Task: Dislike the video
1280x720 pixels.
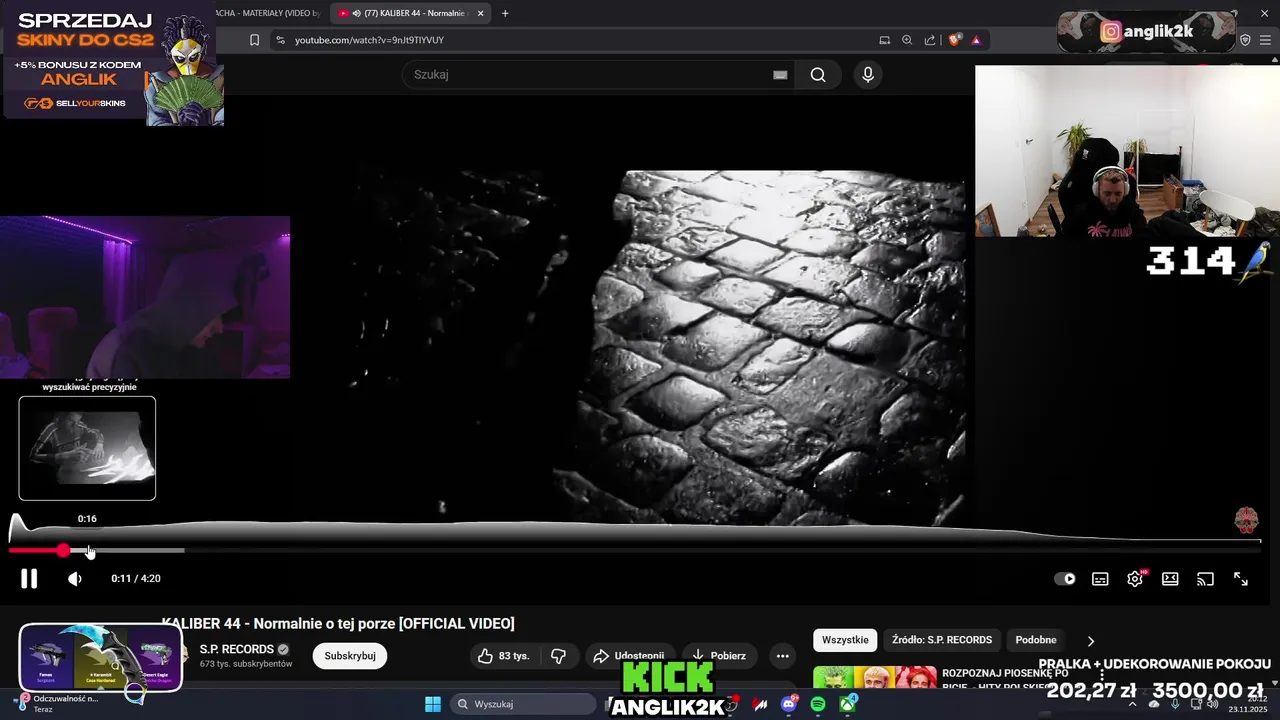Action: pyautogui.click(x=559, y=656)
